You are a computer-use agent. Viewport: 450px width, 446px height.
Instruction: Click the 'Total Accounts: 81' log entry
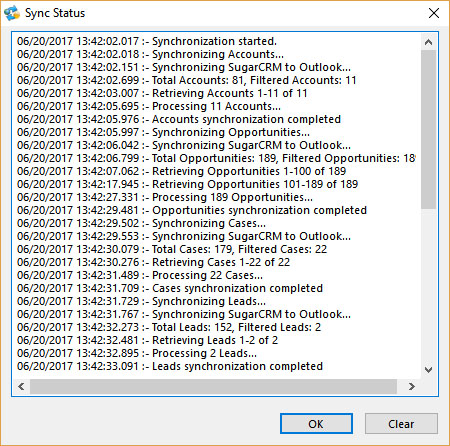(x=187, y=80)
